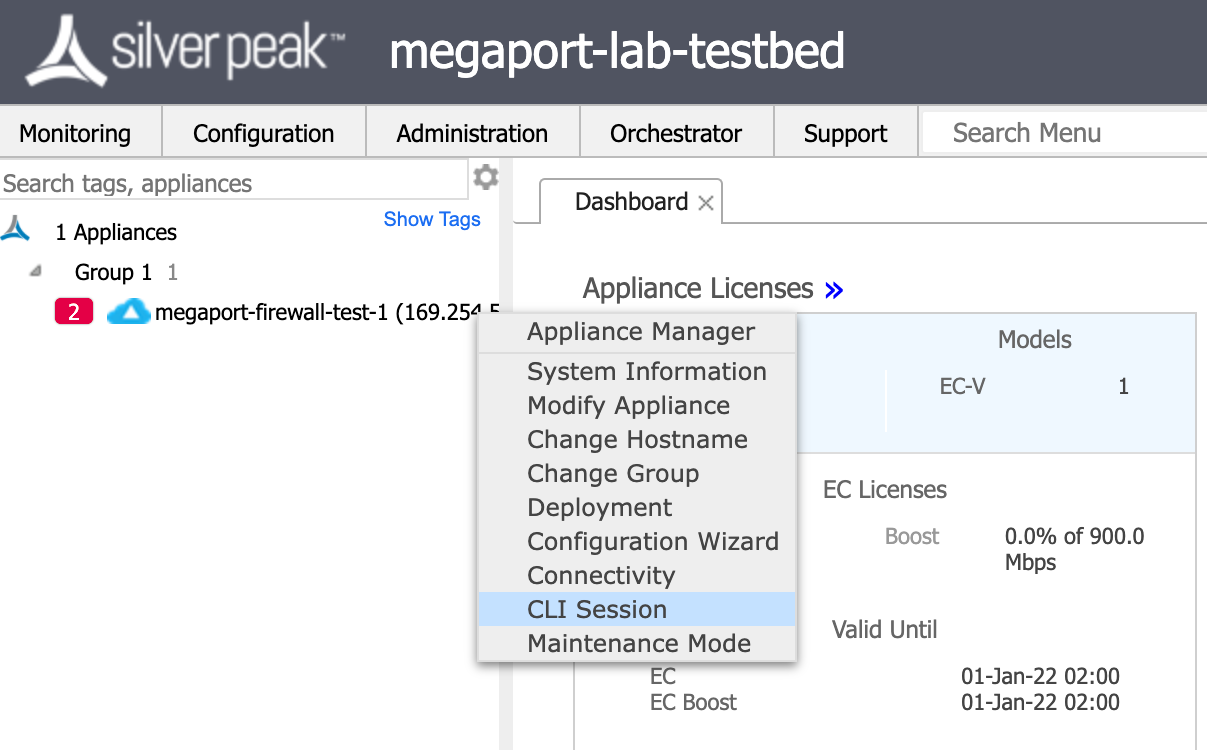
Task: Launch the Configuration Wizard
Action: coord(653,541)
